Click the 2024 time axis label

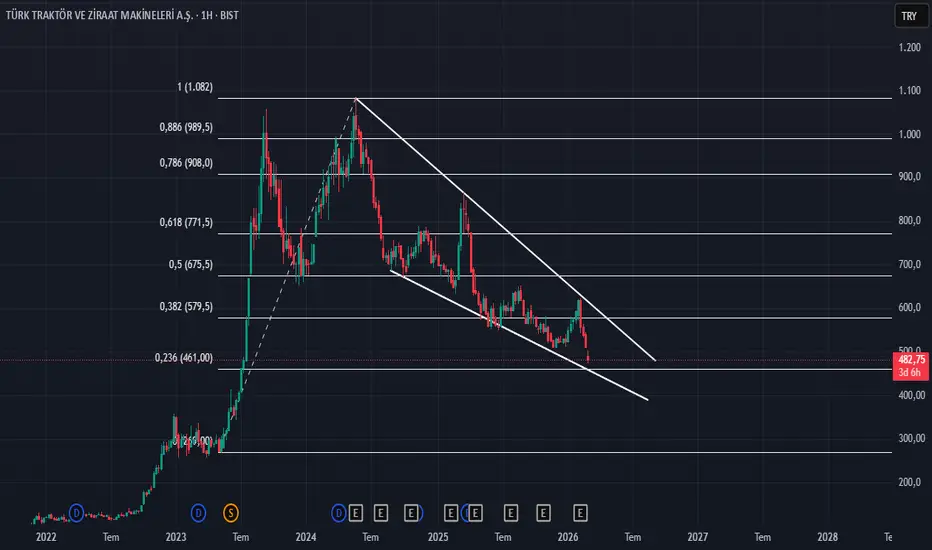point(306,537)
